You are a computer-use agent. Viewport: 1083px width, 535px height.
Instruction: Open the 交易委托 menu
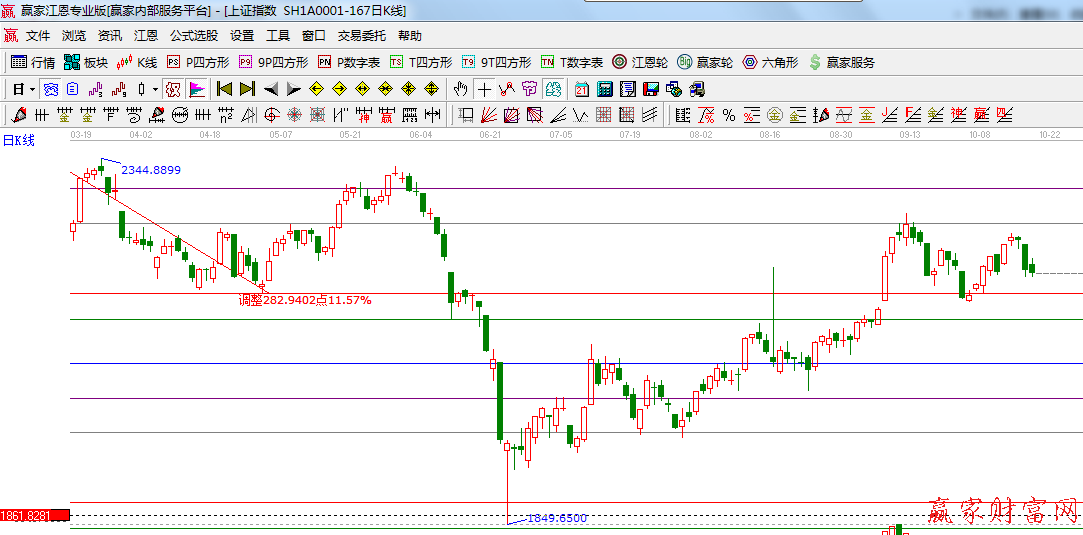tap(361, 35)
